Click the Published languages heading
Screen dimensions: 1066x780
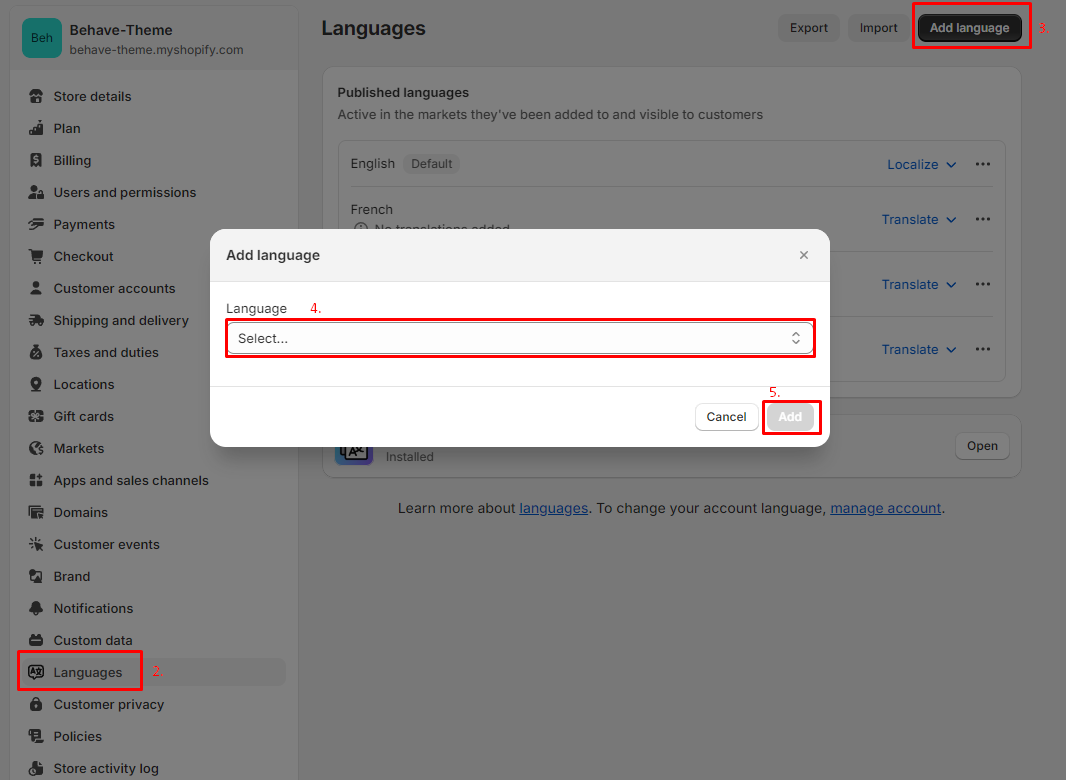coord(403,92)
